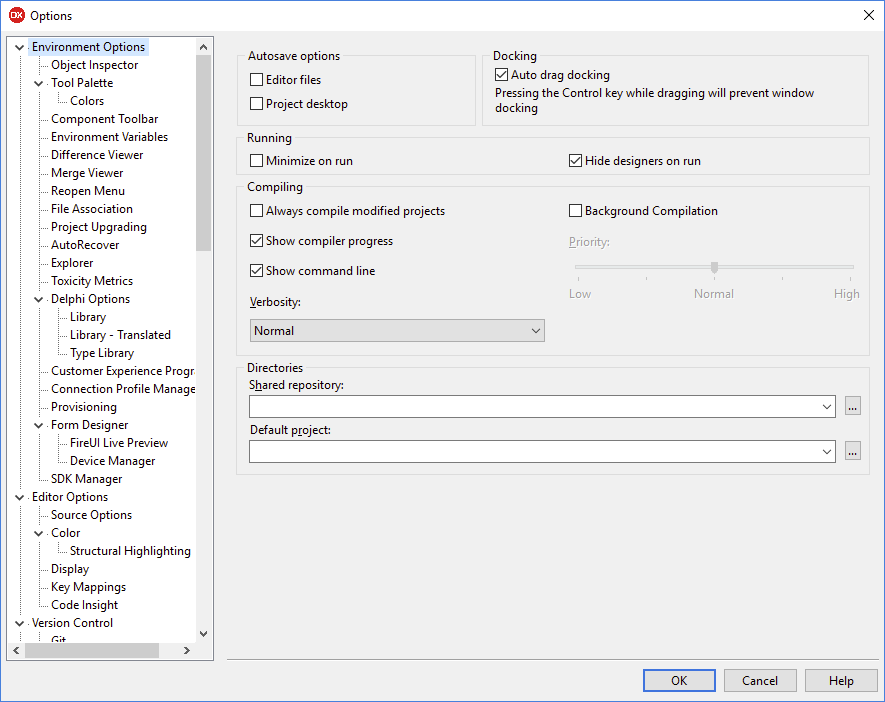The width and height of the screenshot is (885, 702).
Task: Enable Editor files autosave checkbox
Action: 256,80
